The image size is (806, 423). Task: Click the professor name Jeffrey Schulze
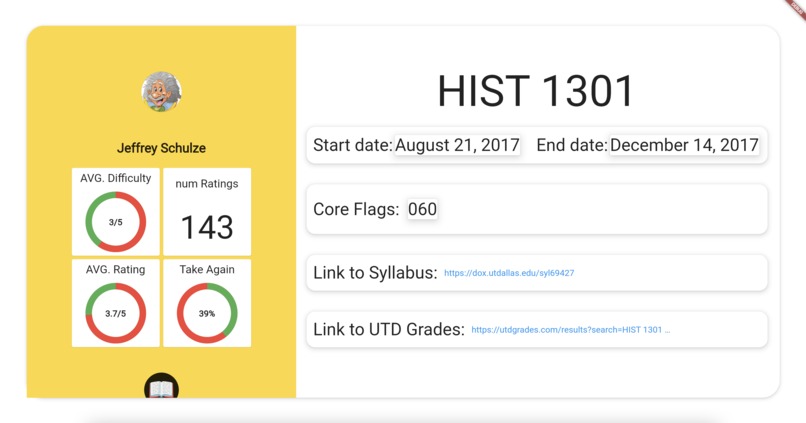point(161,148)
